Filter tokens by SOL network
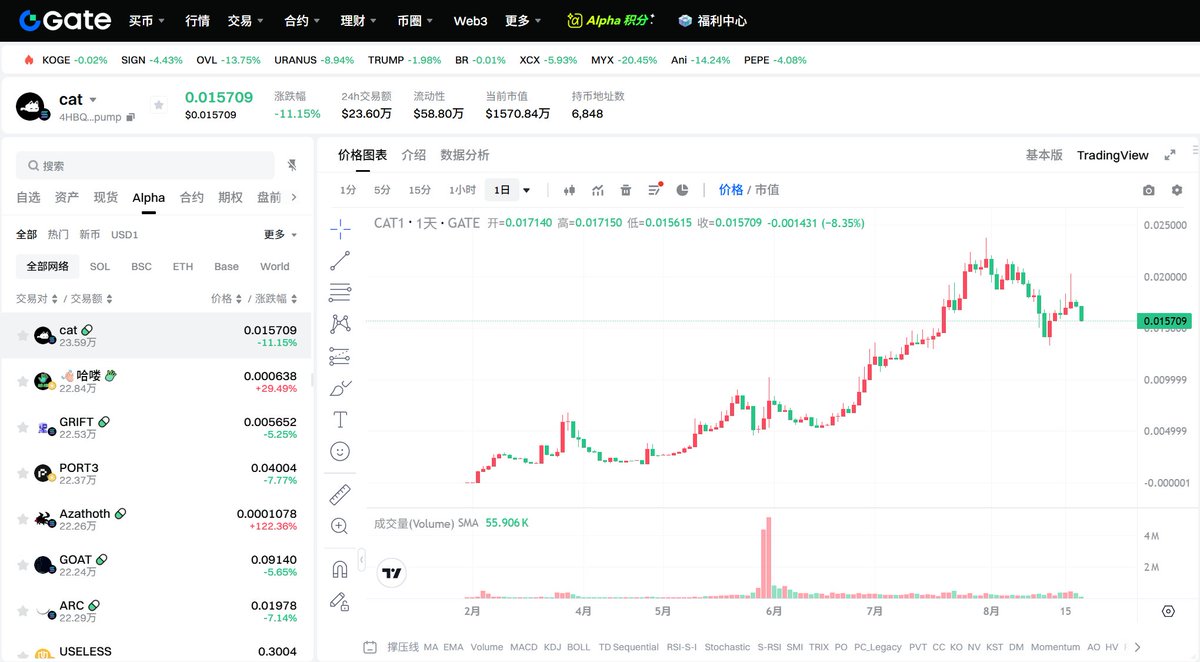 pos(100,267)
